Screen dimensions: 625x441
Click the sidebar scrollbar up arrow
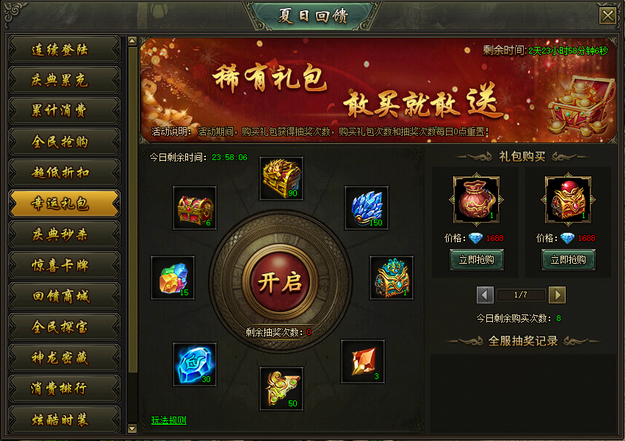click(x=132, y=41)
